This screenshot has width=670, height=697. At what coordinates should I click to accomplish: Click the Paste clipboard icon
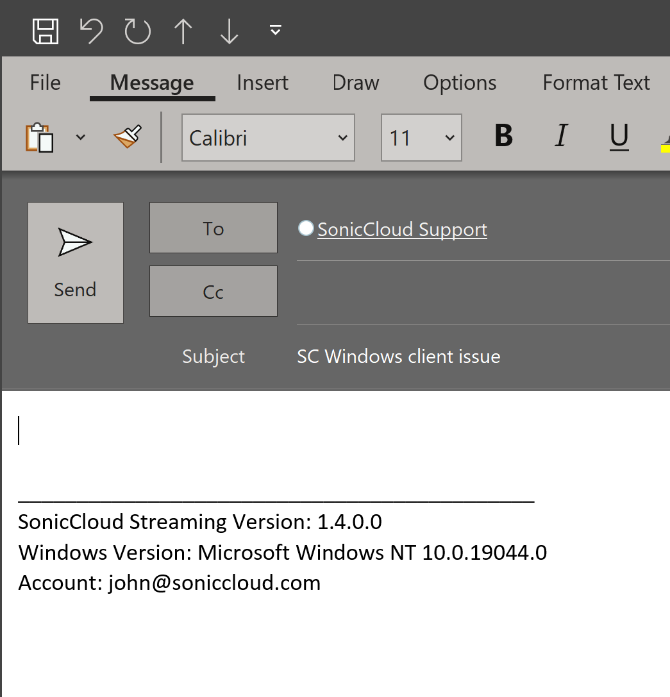point(40,137)
